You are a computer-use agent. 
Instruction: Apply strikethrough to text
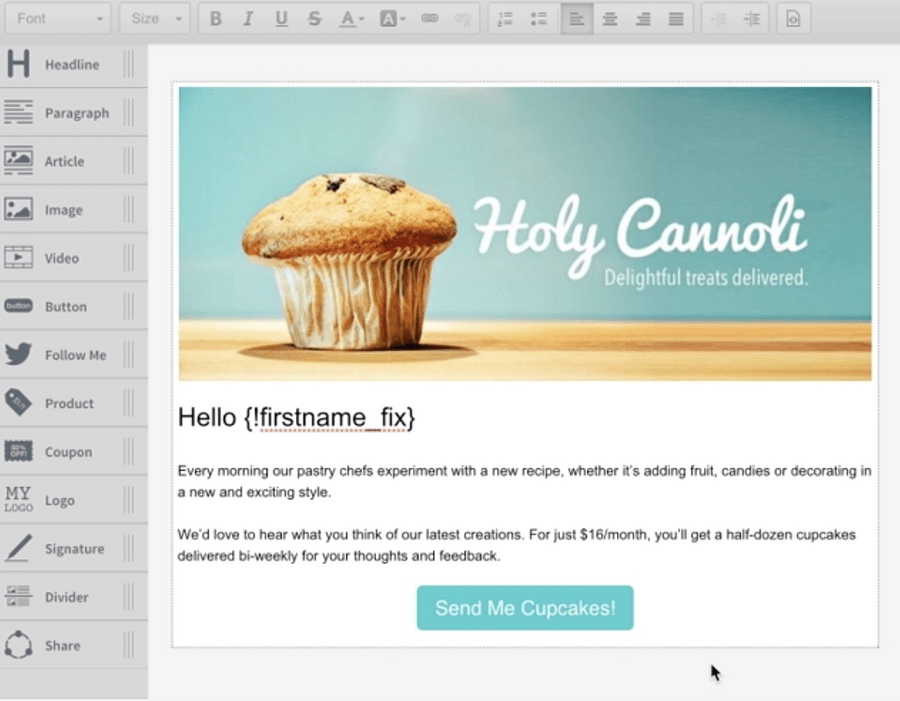315,18
